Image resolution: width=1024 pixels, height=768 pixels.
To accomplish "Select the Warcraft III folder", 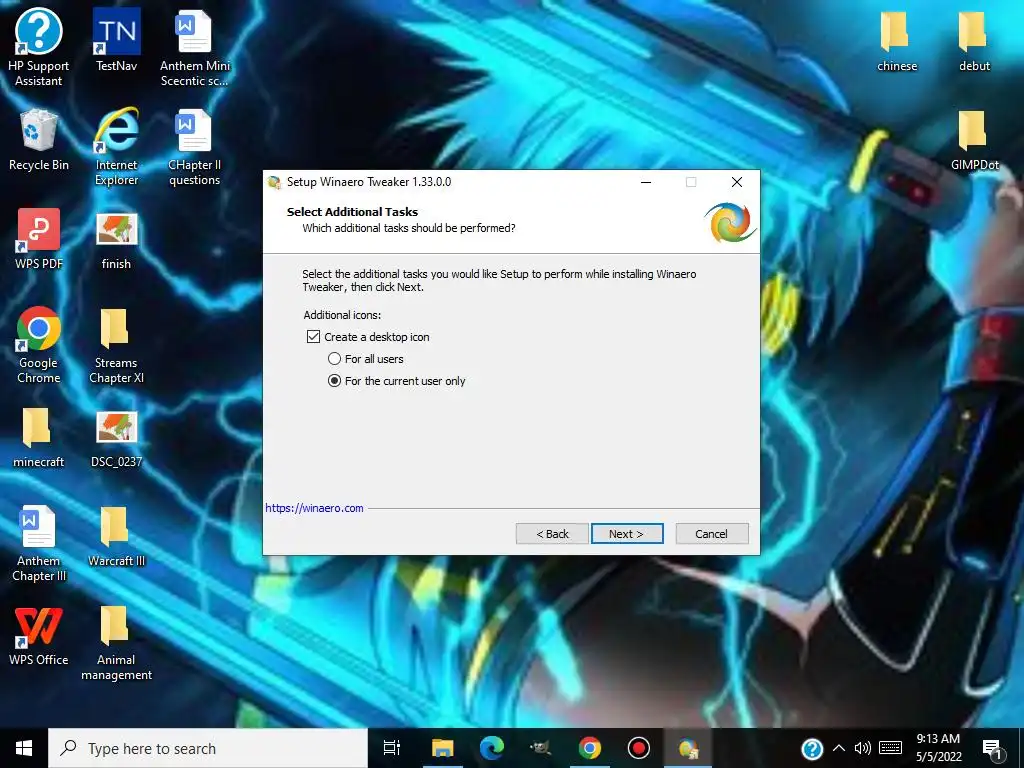I will pyautogui.click(x=116, y=536).
